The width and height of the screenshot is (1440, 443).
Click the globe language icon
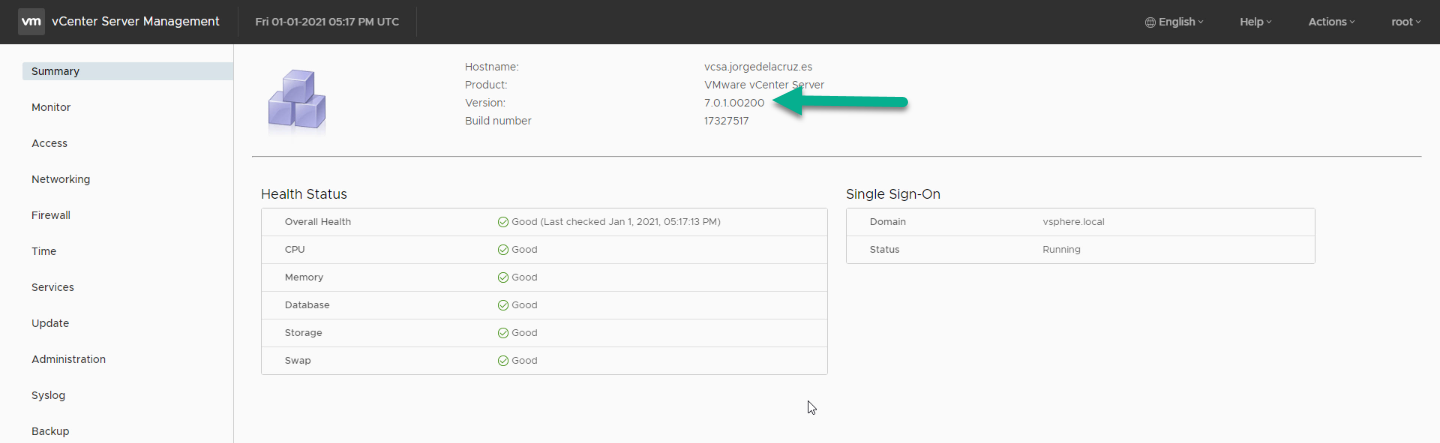[x=1150, y=22]
